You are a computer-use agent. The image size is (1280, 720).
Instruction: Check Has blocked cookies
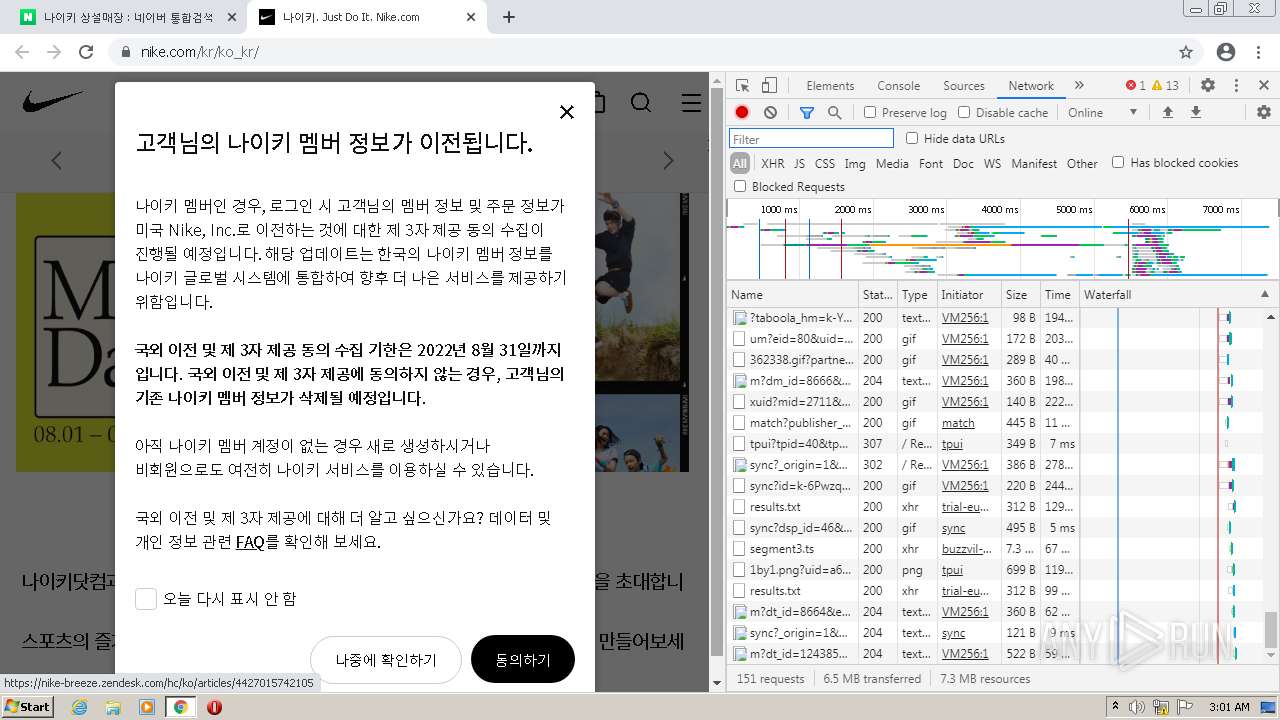pos(1118,162)
